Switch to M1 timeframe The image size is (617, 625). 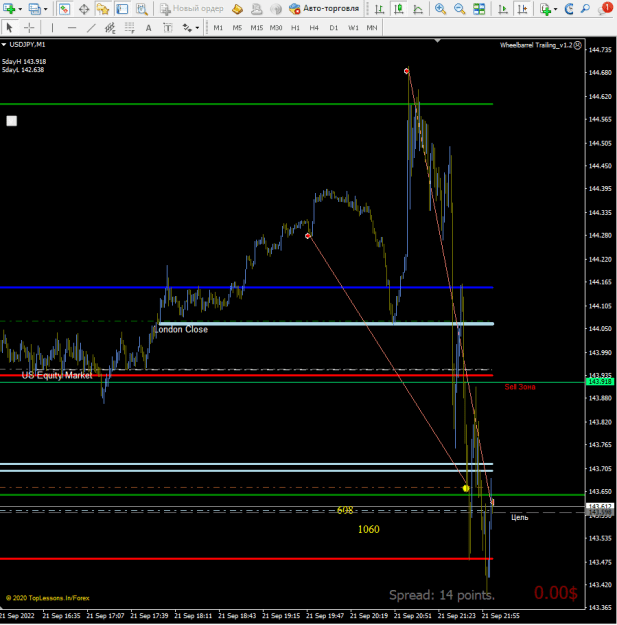(218, 28)
